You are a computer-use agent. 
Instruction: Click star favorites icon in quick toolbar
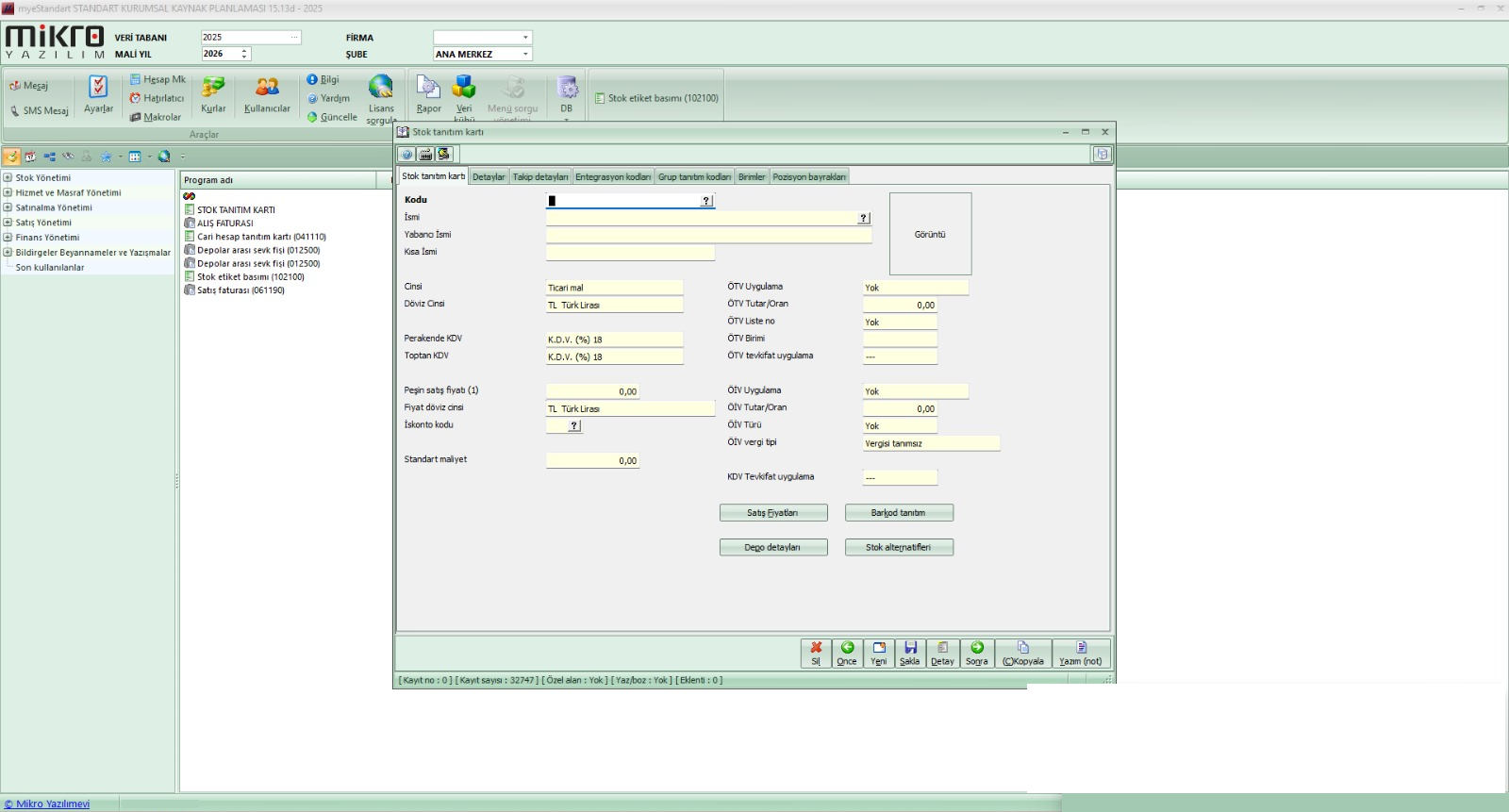tap(106, 157)
